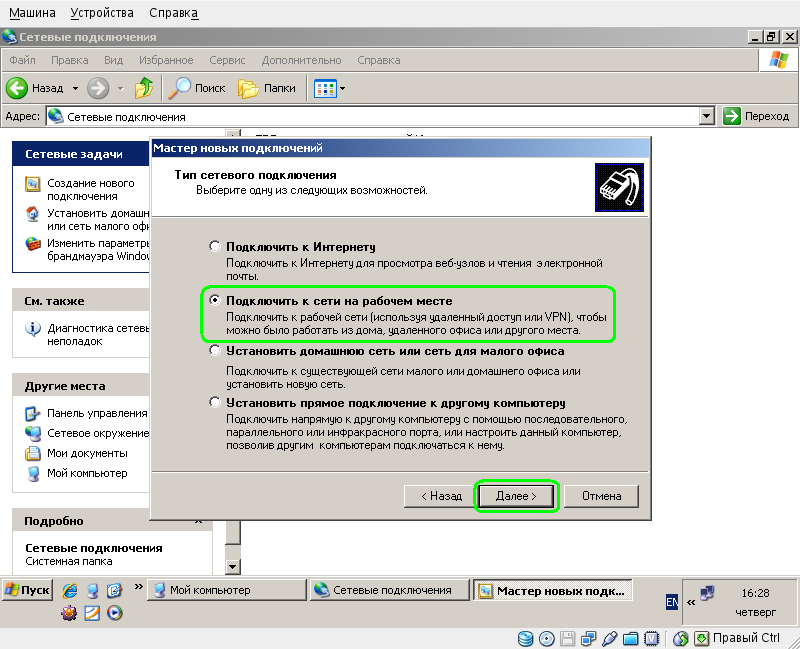Open 'Мои документы' link

tap(87, 453)
